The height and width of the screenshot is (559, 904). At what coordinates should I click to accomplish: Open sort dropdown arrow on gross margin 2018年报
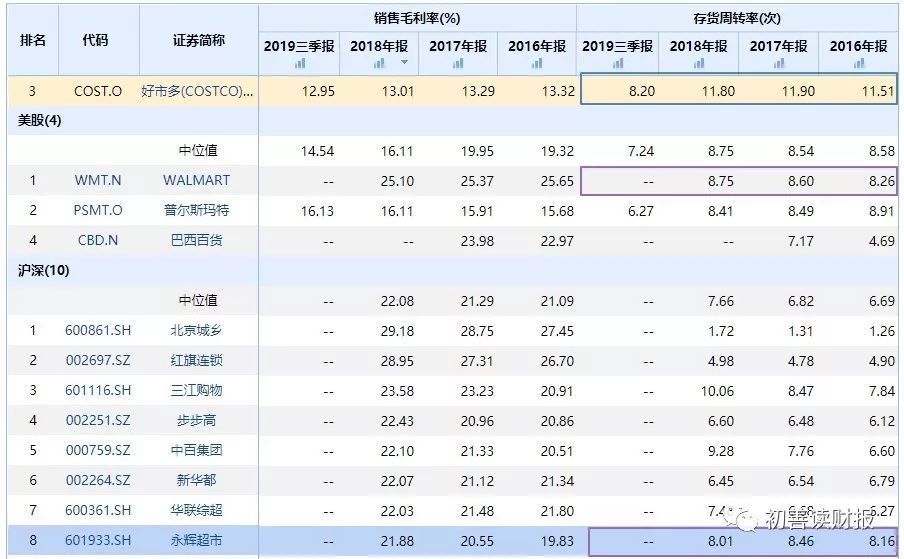[404, 62]
